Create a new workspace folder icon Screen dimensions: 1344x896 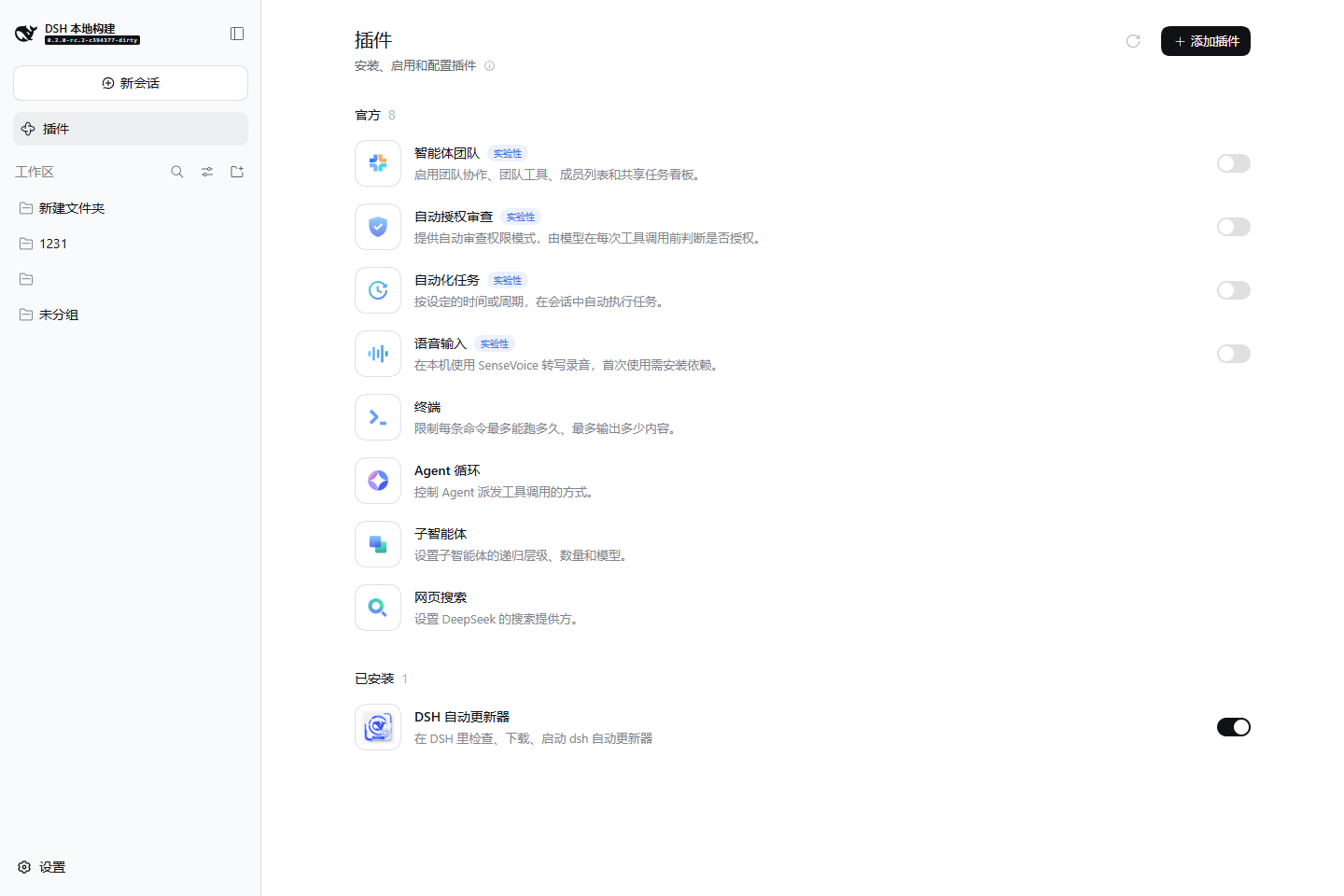pyautogui.click(x=237, y=172)
